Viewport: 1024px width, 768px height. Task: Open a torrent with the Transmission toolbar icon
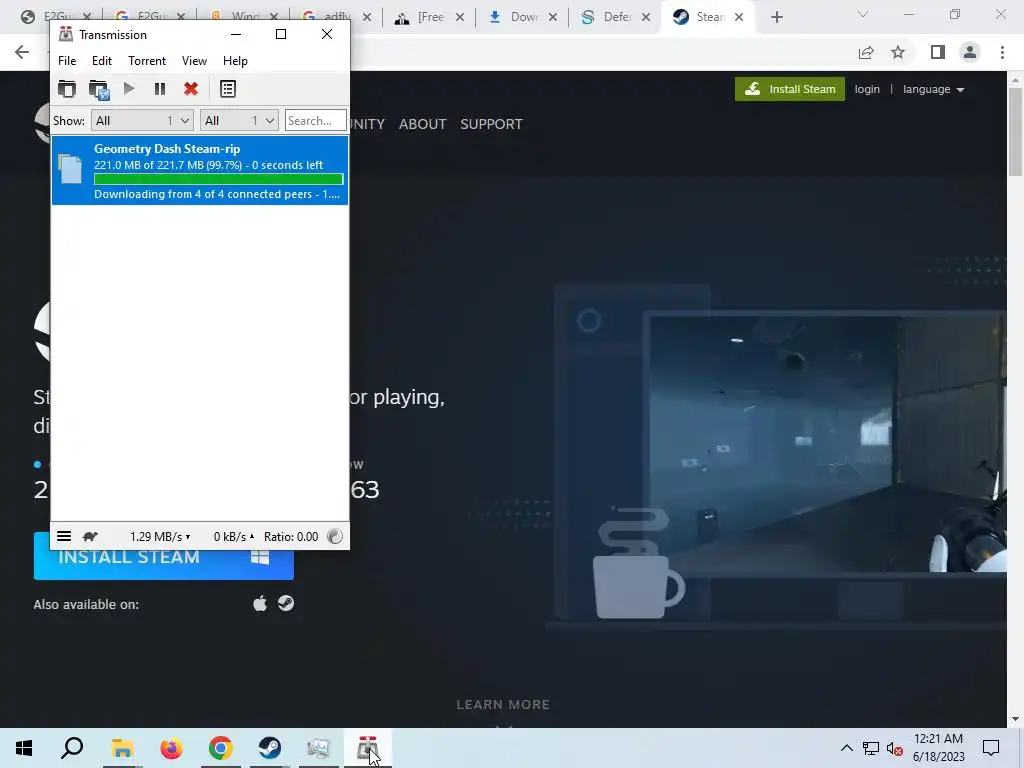tap(67, 89)
